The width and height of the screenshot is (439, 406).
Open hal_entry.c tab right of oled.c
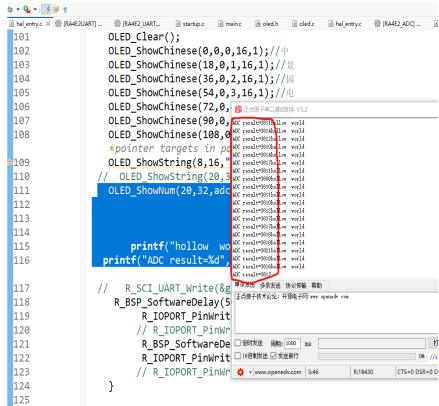(344, 24)
